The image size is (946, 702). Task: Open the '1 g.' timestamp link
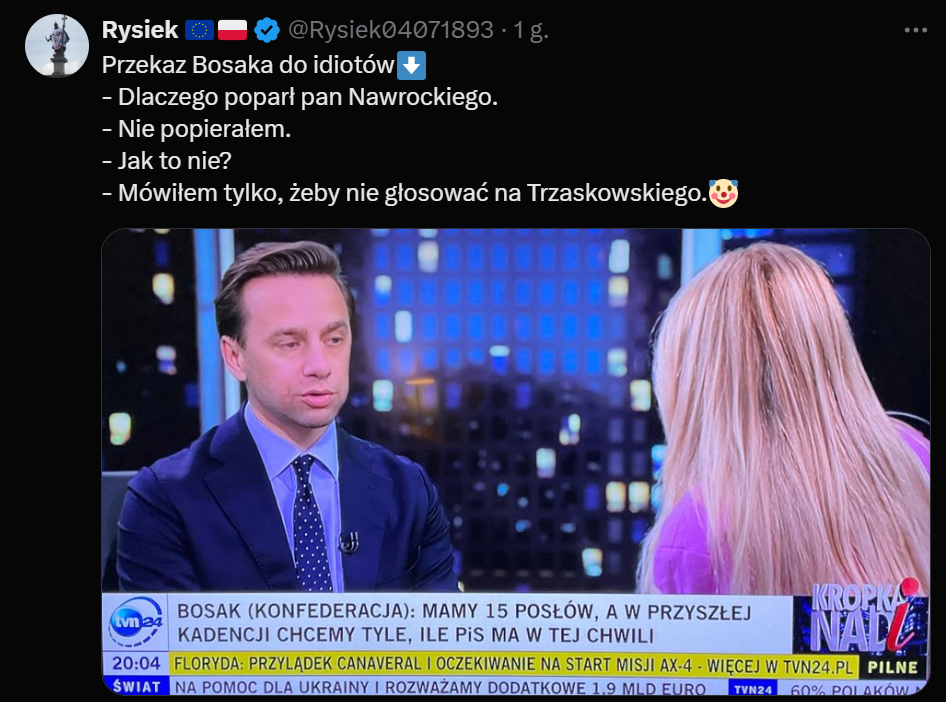[531, 30]
